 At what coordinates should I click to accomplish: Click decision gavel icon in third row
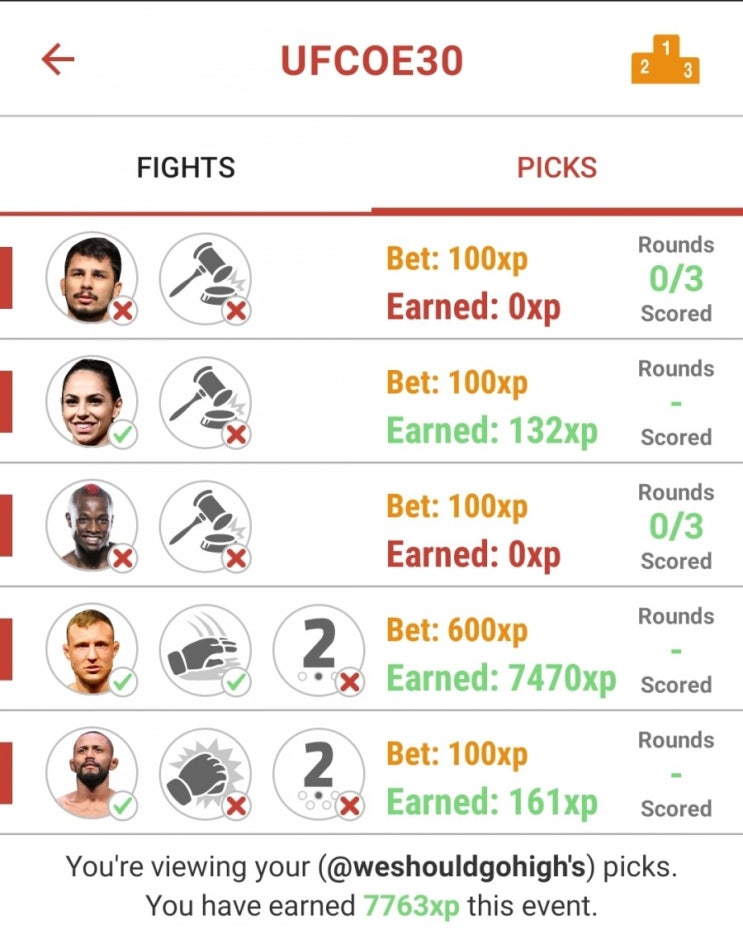tap(205, 525)
